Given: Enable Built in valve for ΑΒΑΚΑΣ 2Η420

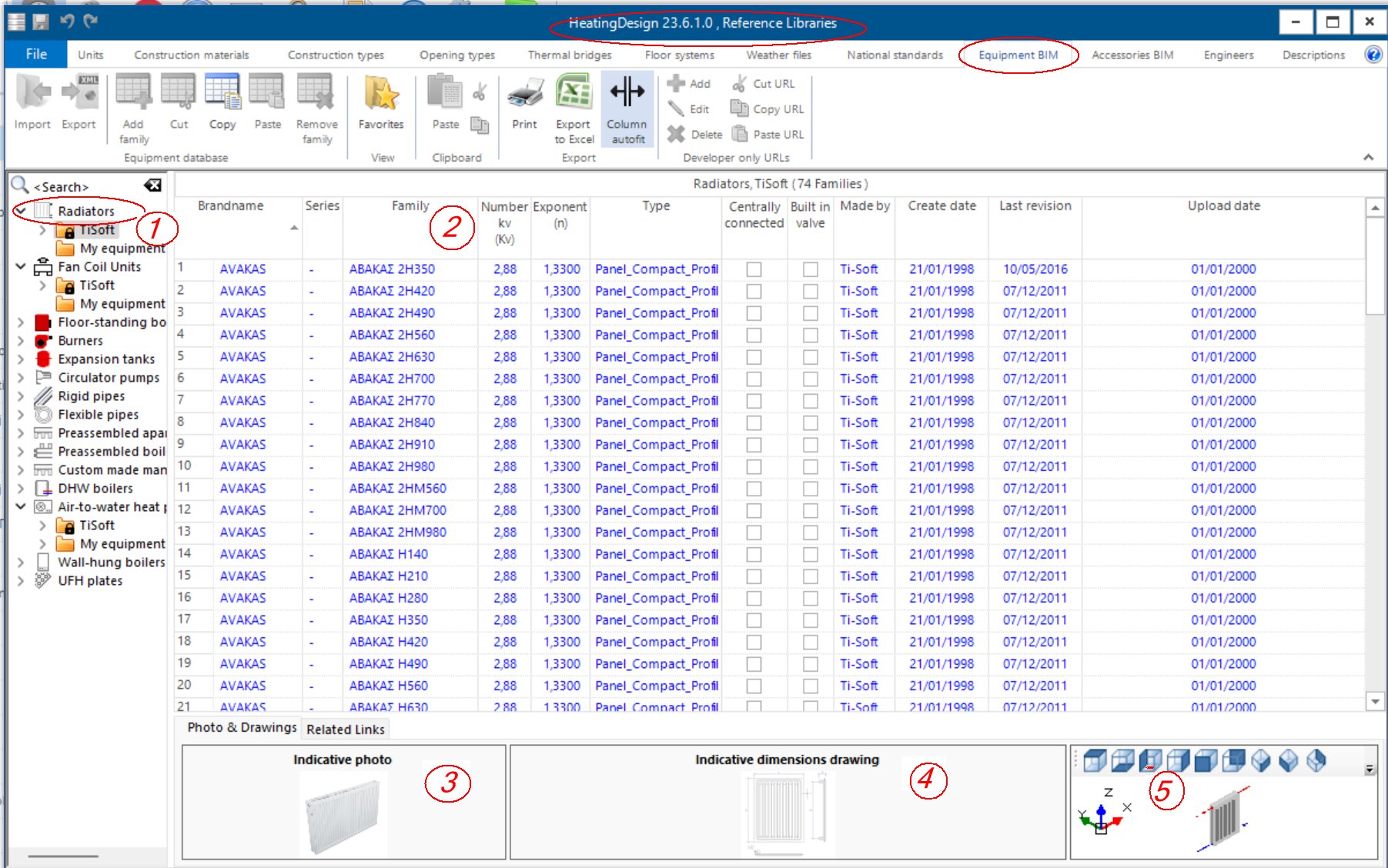Looking at the screenshot, I should (809, 291).
